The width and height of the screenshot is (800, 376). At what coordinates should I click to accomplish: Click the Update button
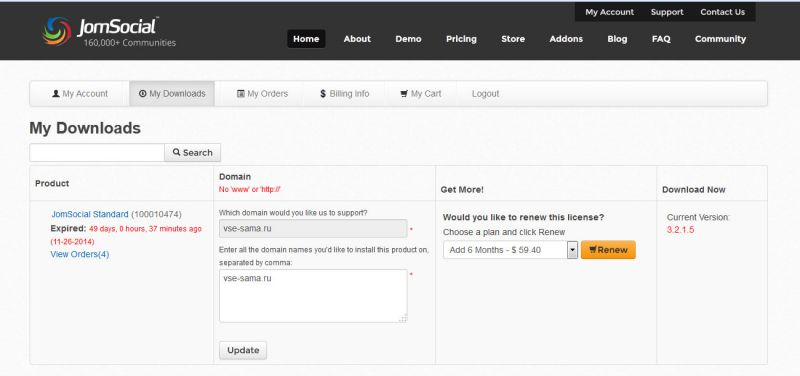[243, 350]
